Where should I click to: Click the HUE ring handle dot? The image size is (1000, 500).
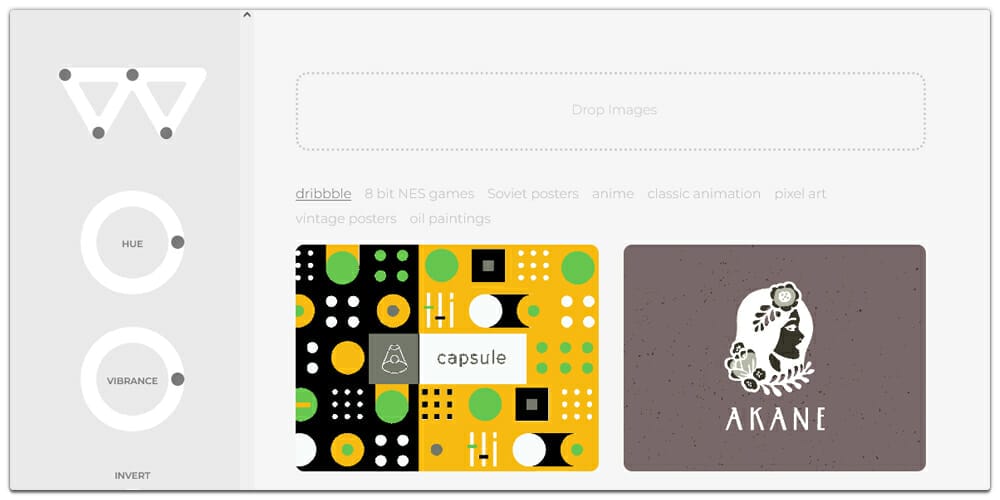(x=178, y=242)
